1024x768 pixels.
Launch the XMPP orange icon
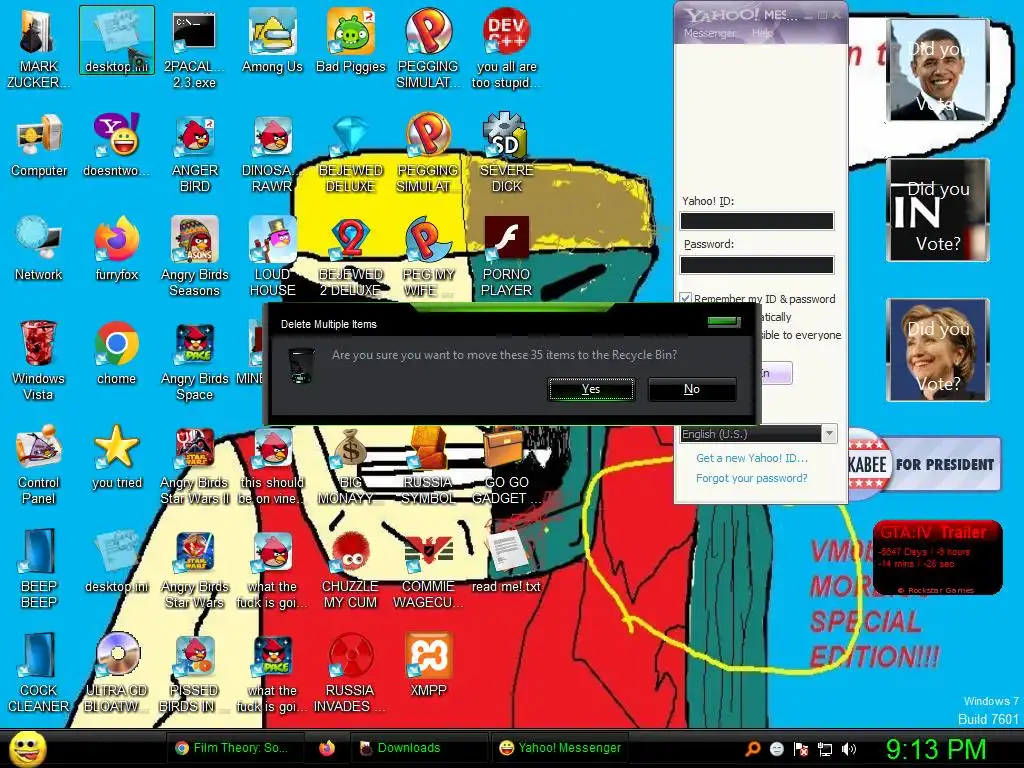[428, 665]
